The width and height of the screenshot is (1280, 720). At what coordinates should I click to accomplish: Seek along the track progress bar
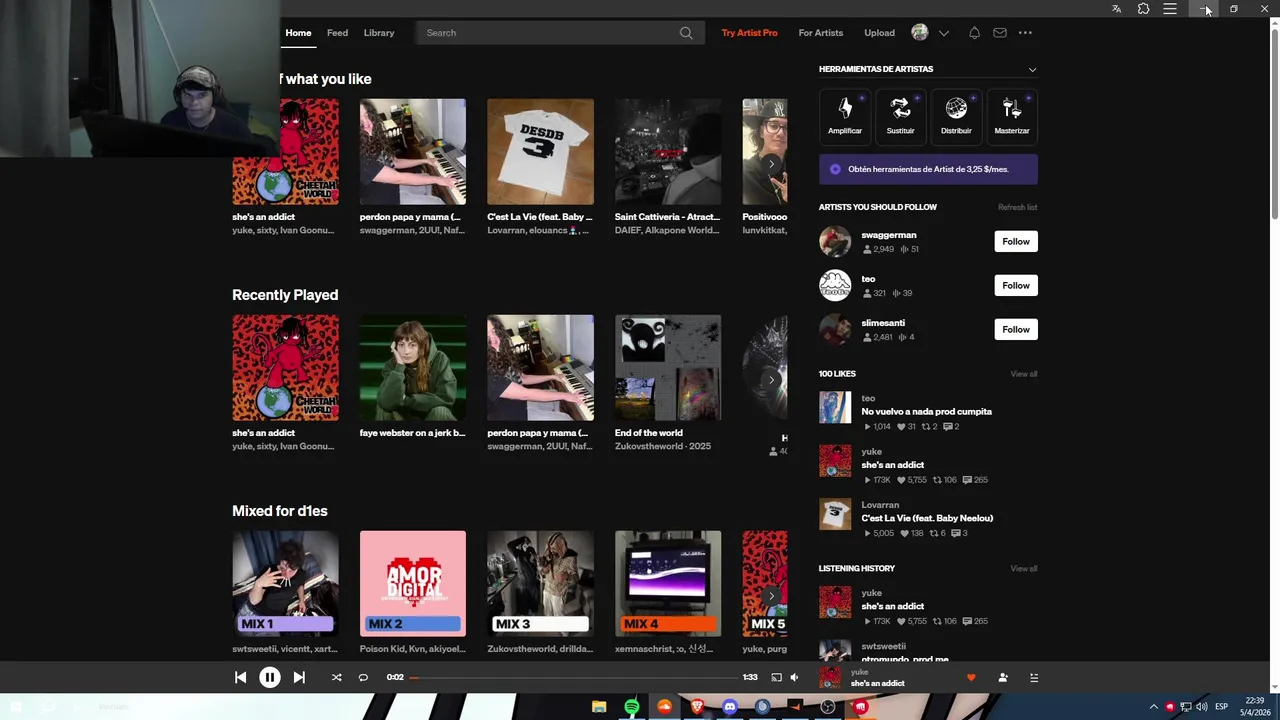(x=572, y=677)
